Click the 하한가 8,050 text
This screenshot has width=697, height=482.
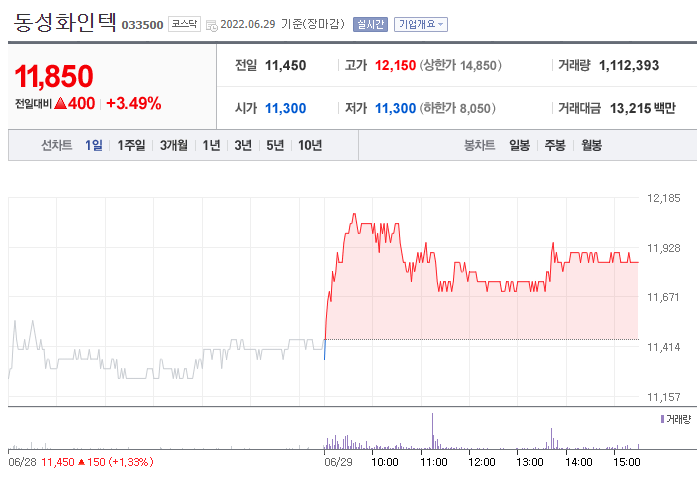coord(458,108)
